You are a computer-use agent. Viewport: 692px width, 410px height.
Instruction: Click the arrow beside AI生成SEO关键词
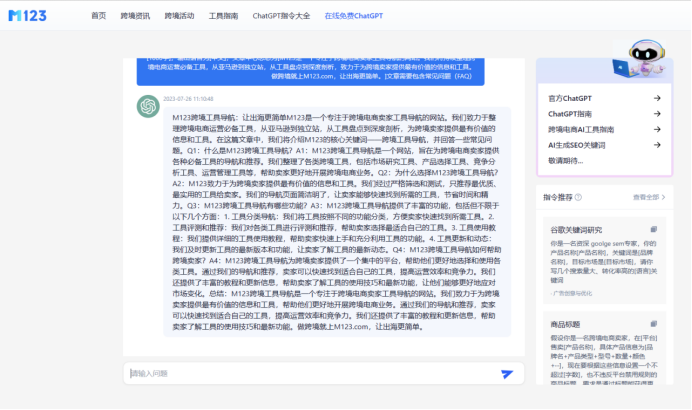[x=656, y=145]
